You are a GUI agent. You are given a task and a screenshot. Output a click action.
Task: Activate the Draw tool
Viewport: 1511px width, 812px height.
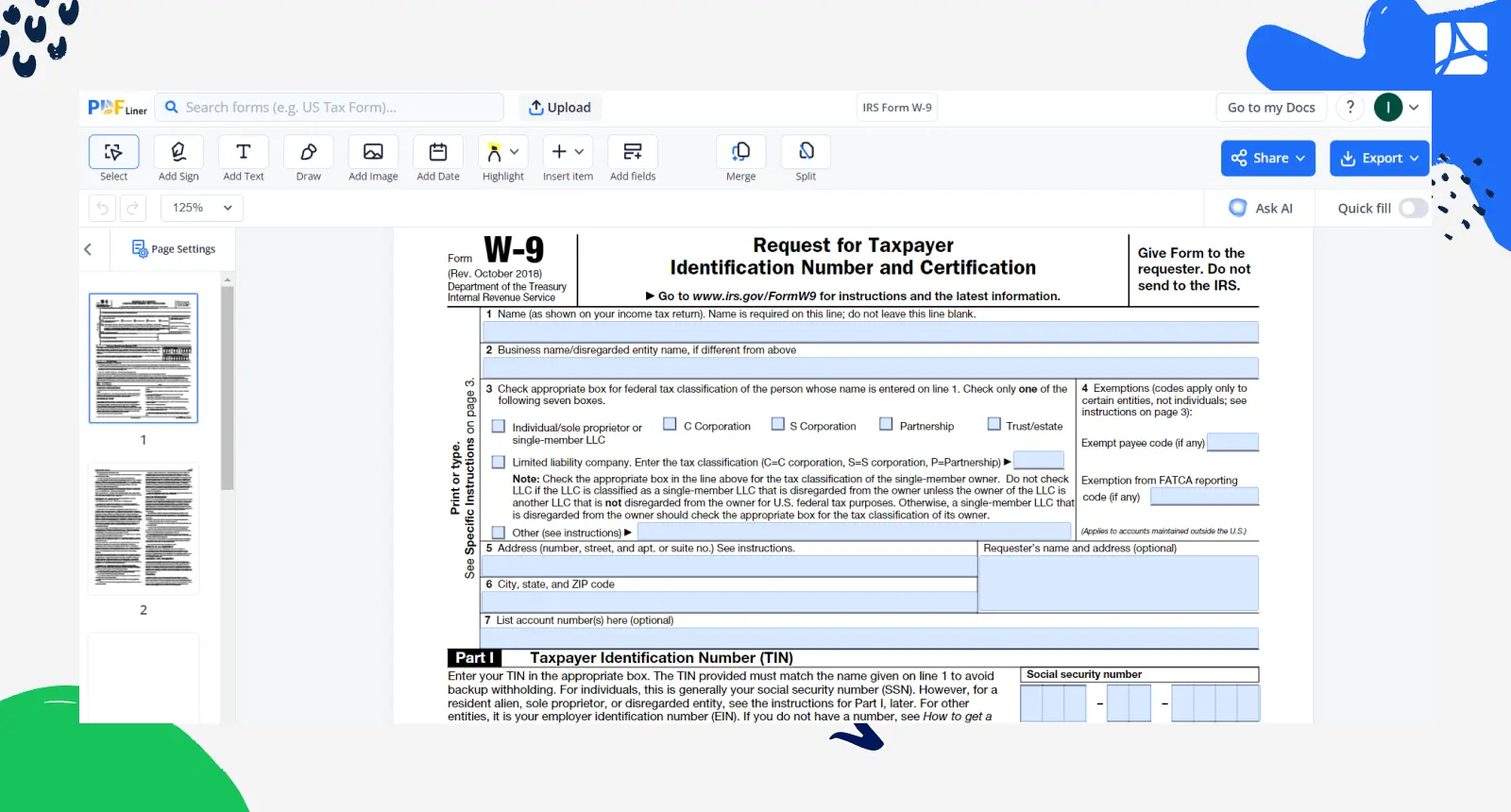(309, 152)
